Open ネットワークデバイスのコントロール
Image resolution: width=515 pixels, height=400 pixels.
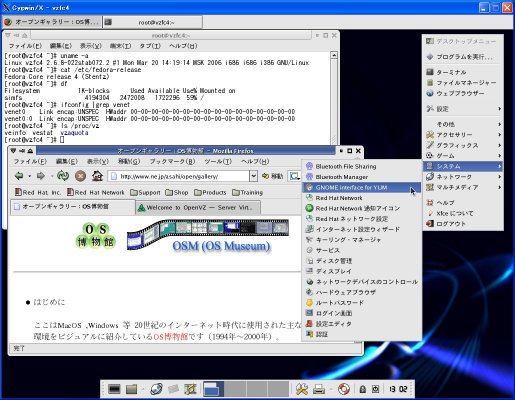361,282
